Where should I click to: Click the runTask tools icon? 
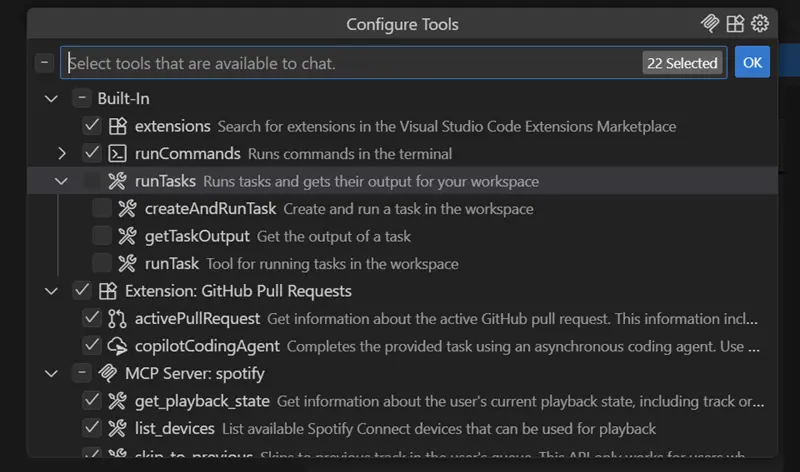pos(128,264)
